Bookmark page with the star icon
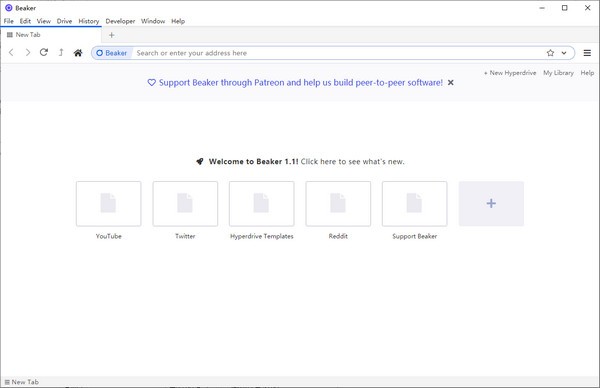 550,53
